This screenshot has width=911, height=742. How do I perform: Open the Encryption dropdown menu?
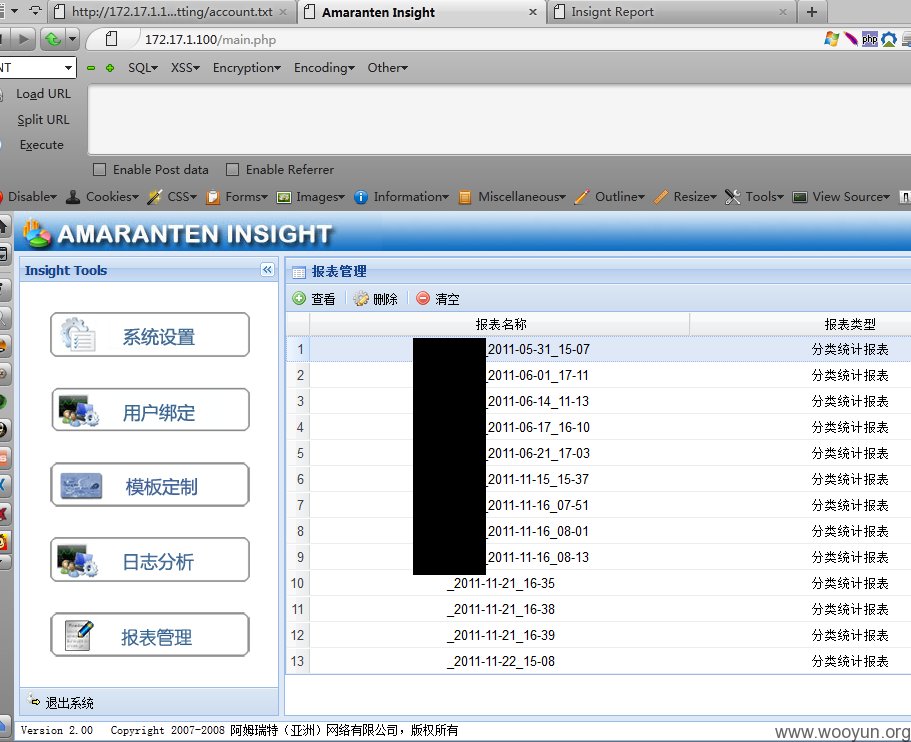pyautogui.click(x=247, y=68)
